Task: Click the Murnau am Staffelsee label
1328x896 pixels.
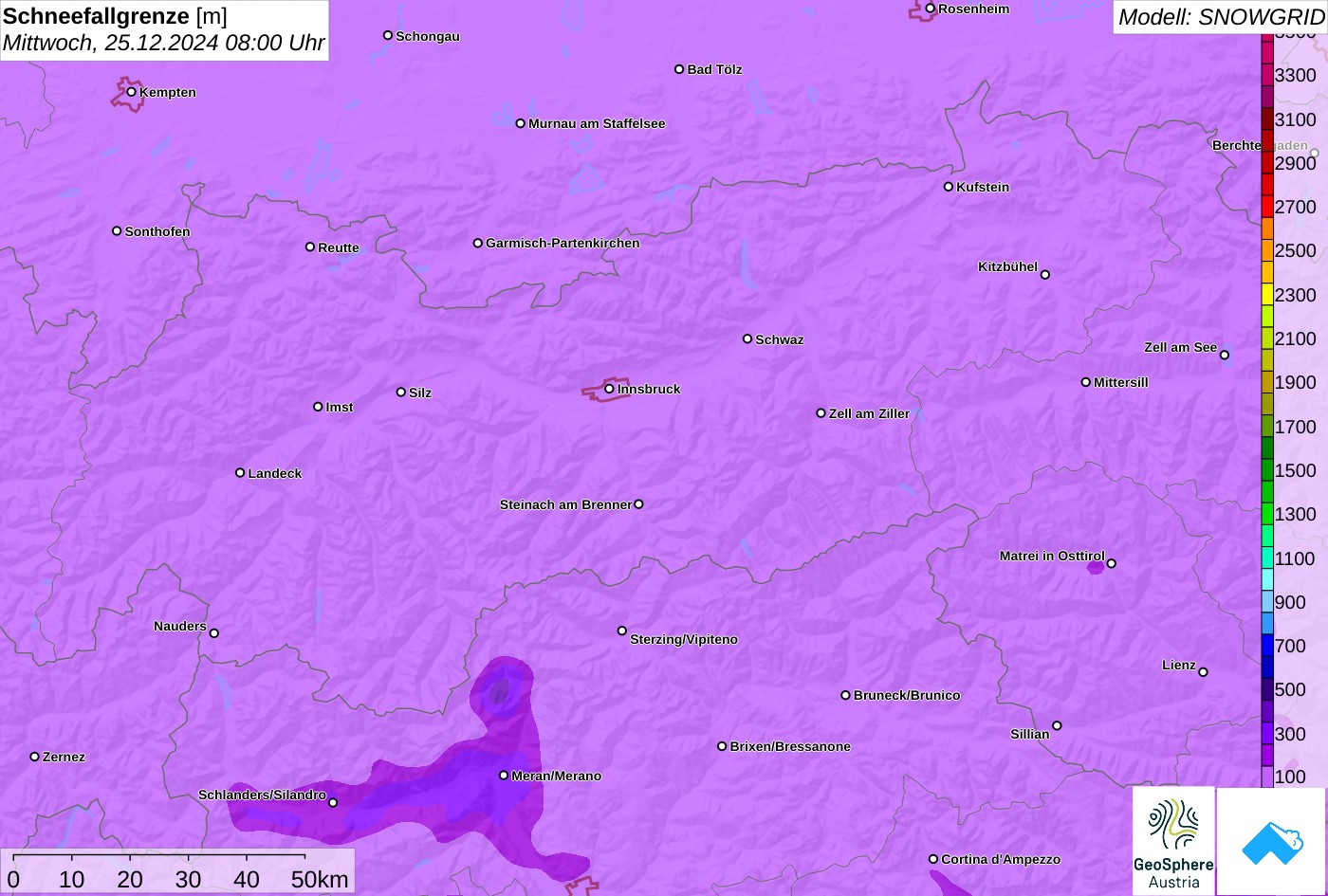Action: (x=597, y=123)
